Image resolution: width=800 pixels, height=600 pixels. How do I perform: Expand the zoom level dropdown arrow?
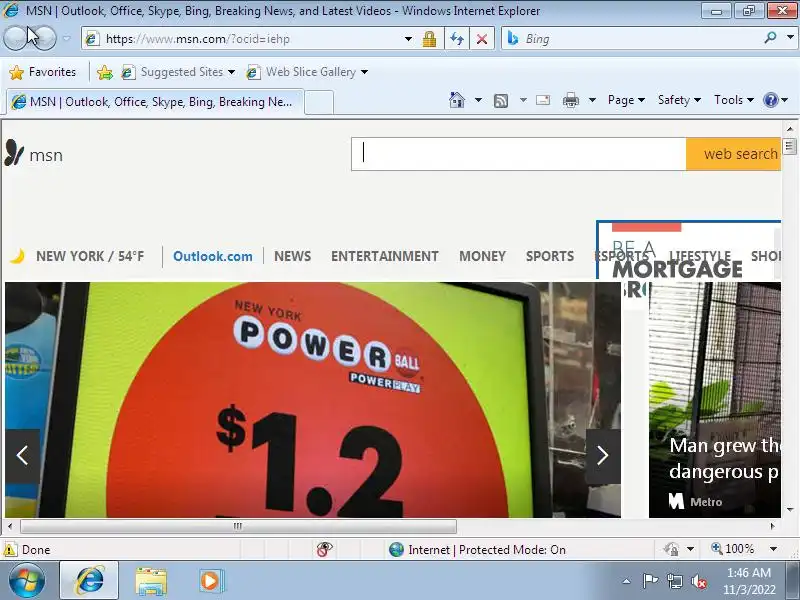773,549
